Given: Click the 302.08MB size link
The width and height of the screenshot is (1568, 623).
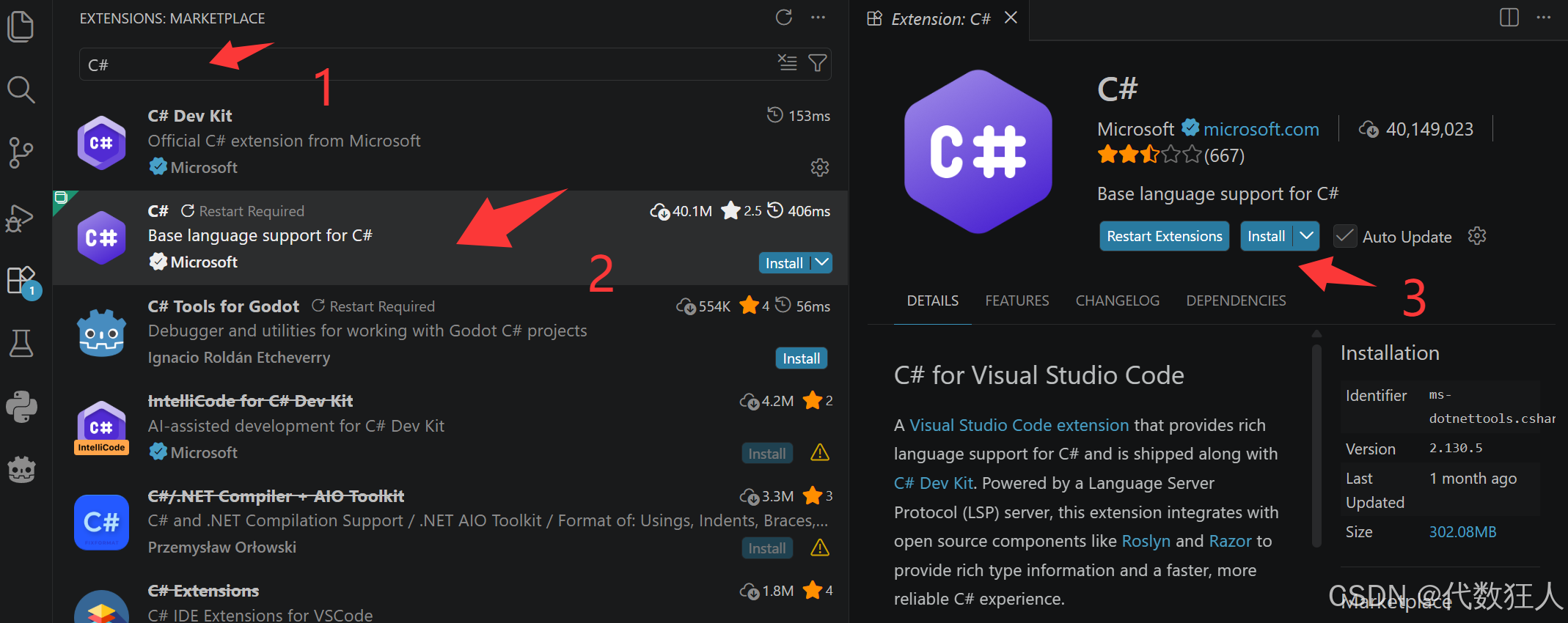Looking at the screenshot, I should pos(1462,532).
